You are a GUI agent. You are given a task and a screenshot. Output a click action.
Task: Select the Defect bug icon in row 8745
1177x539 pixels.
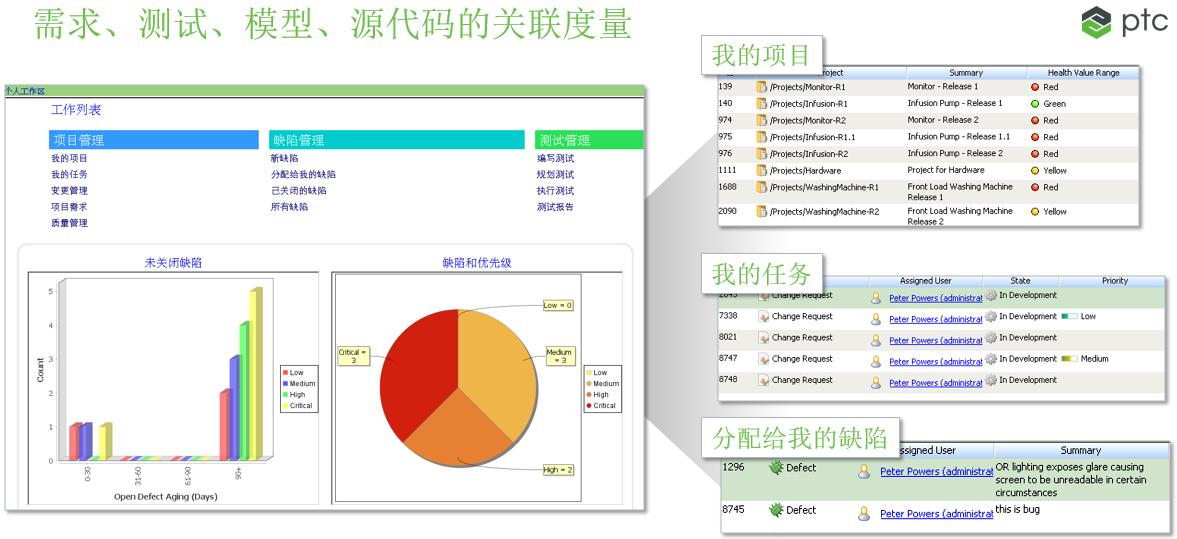775,510
